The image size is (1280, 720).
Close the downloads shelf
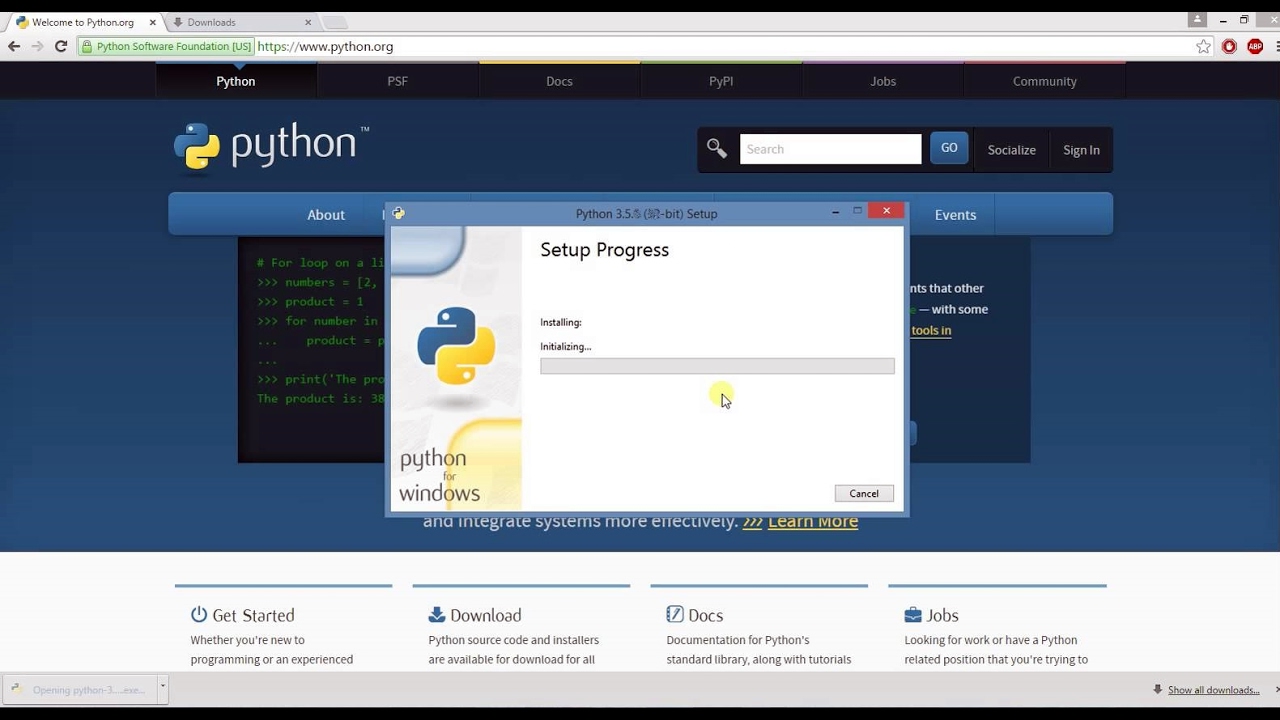1277,689
